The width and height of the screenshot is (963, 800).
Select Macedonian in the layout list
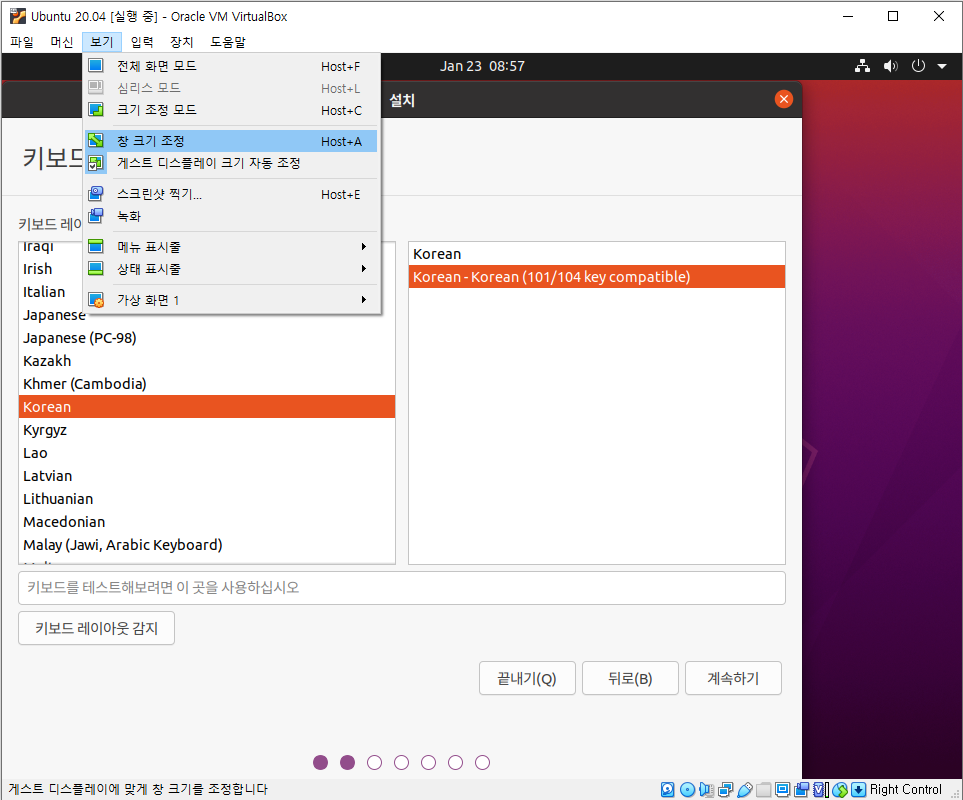point(206,522)
